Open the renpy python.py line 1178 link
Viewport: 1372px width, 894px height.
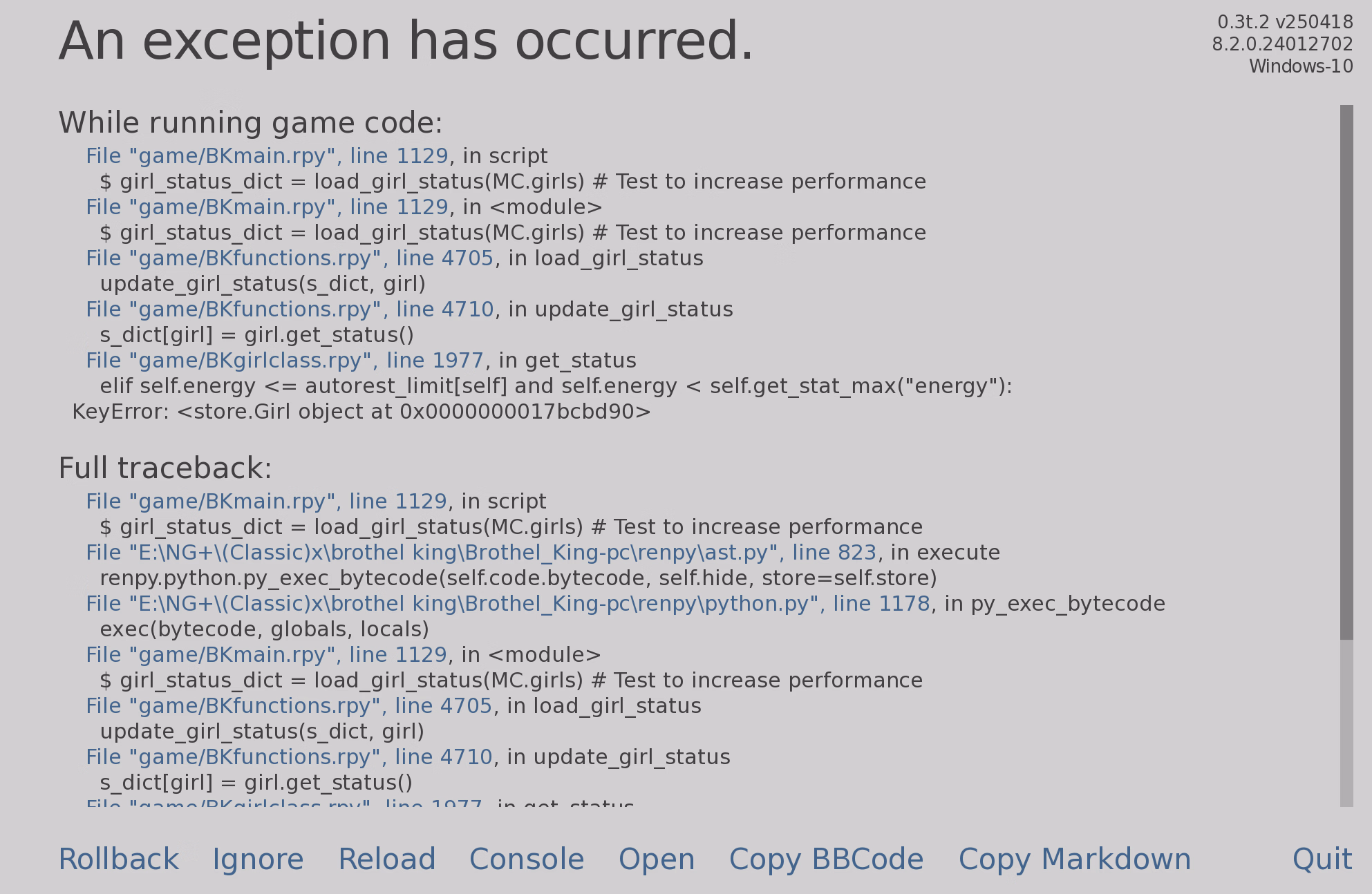pos(507,604)
